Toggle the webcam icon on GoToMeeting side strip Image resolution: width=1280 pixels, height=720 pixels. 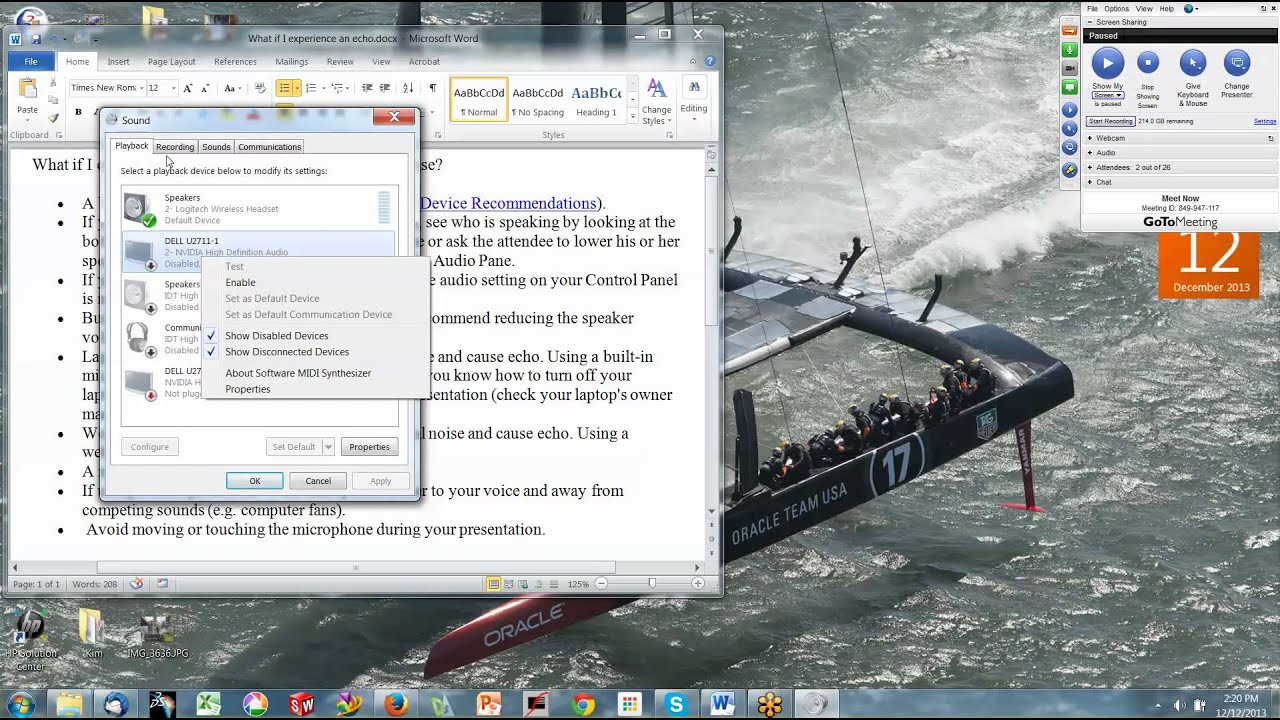[x=1069, y=68]
